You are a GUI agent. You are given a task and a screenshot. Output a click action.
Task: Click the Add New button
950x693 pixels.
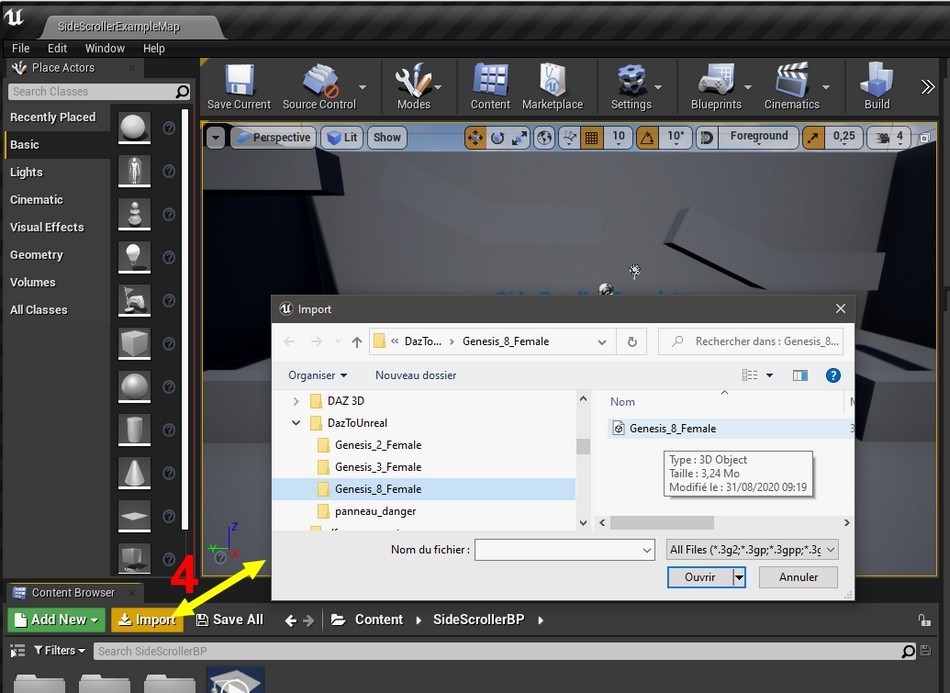(x=56, y=620)
